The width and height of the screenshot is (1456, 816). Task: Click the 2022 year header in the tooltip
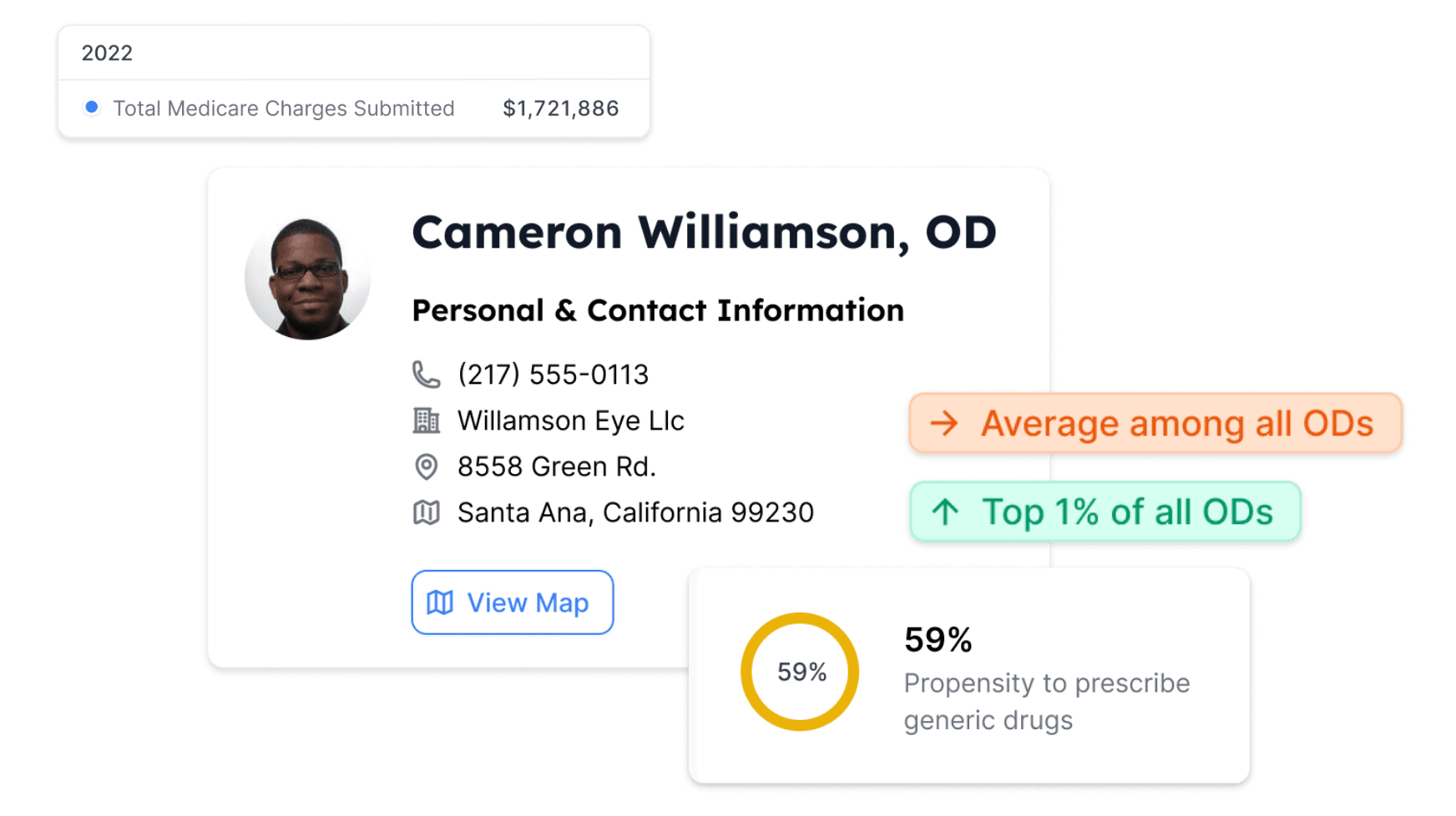pos(107,53)
